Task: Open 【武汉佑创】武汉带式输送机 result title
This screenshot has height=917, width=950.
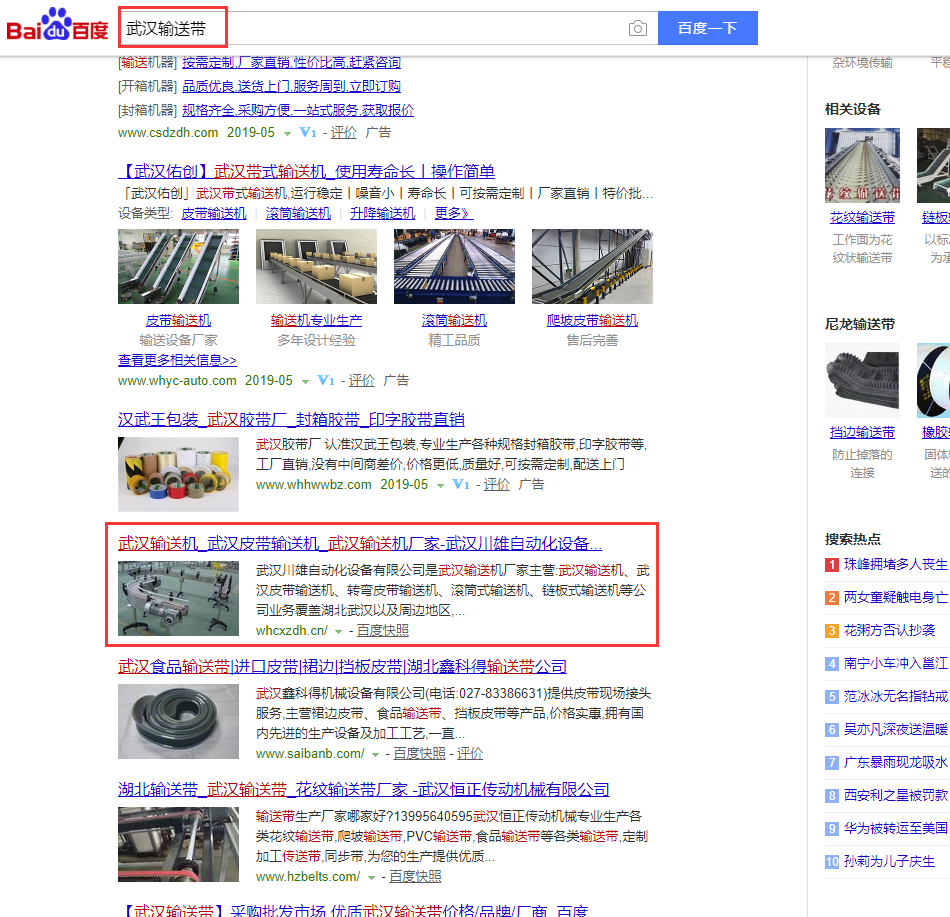Action: [307, 171]
